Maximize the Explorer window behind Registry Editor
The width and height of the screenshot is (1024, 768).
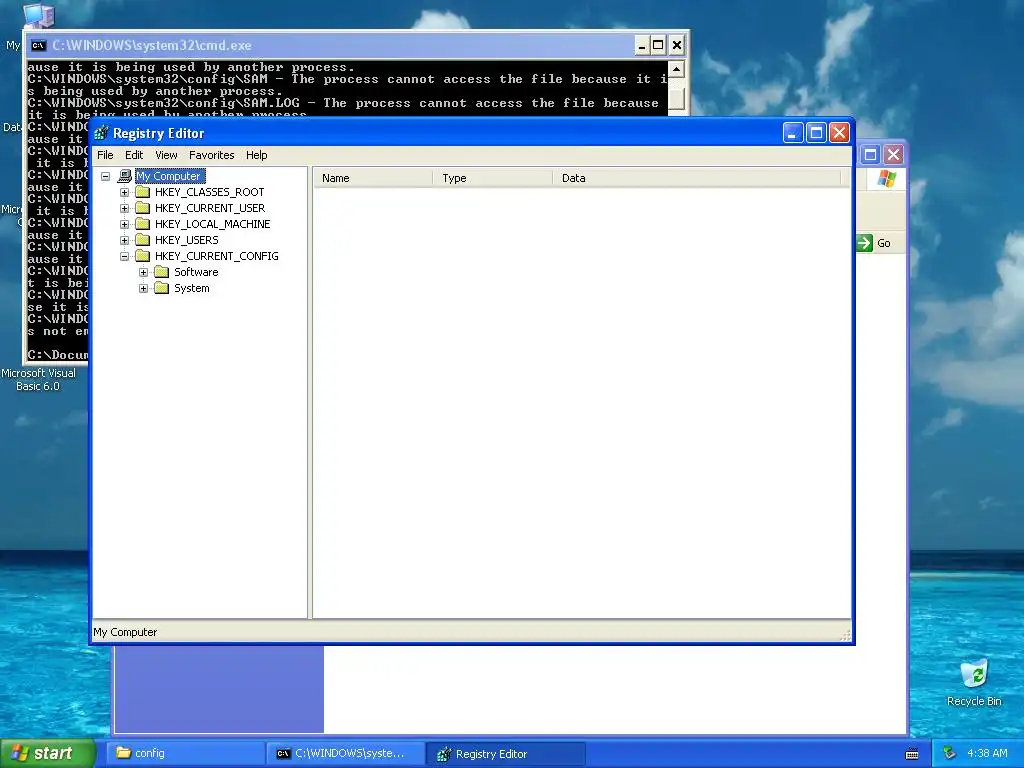click(870, 155)
